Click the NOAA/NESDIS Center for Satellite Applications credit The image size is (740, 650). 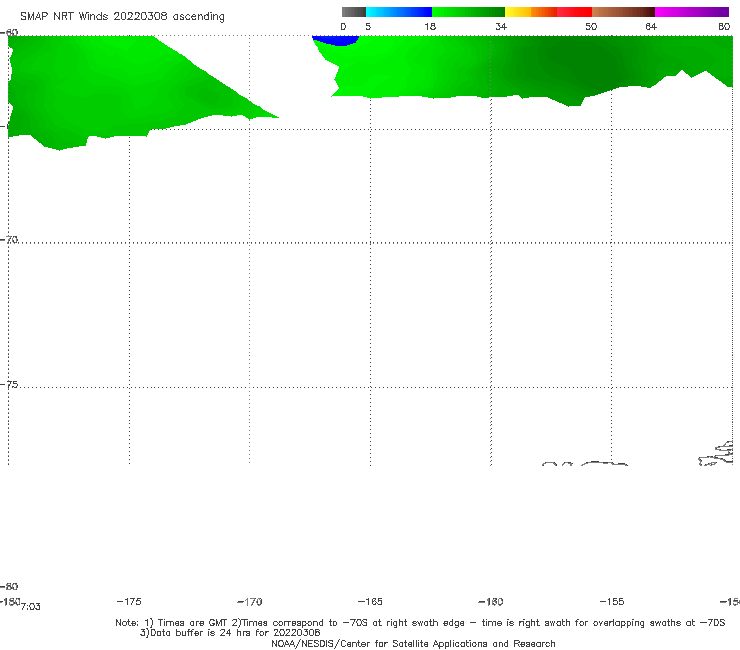pyautogui.click(x=413, y=643)
